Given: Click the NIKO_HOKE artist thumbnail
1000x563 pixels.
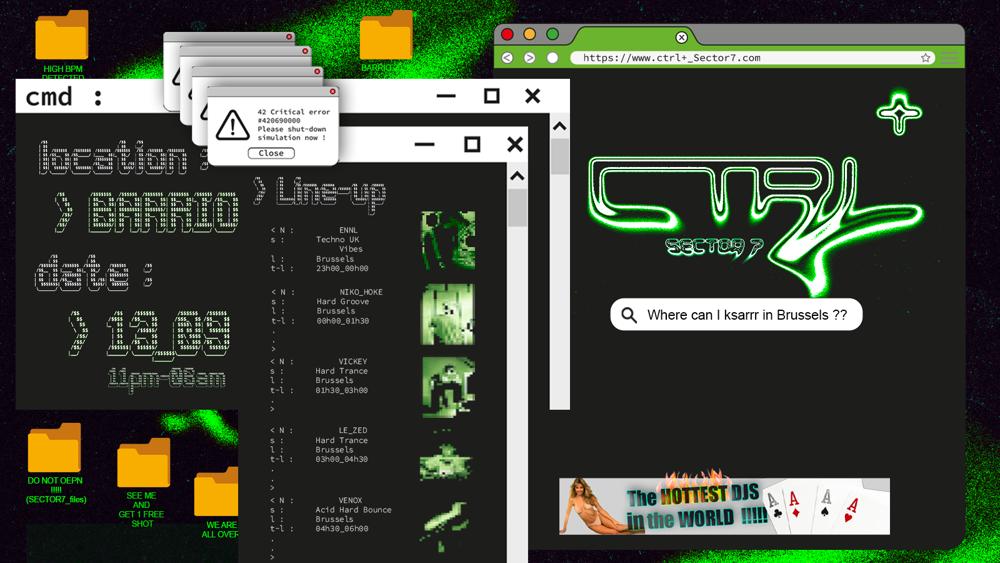Looking at the screenshot, I should (448, 314).
